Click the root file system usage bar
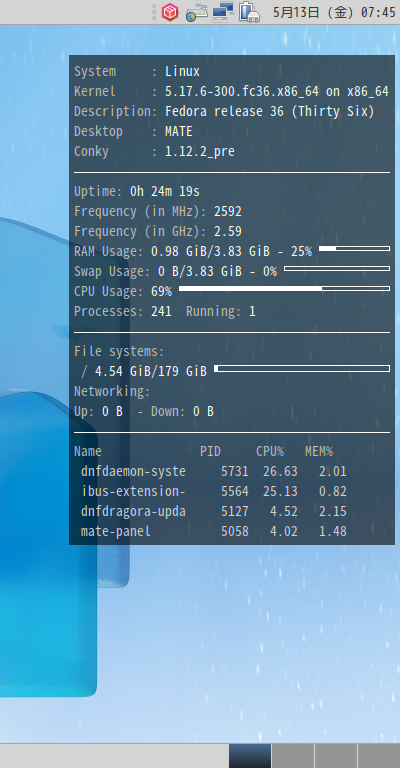The width and height of the screenshot is (400, 768). coord(302,368)
